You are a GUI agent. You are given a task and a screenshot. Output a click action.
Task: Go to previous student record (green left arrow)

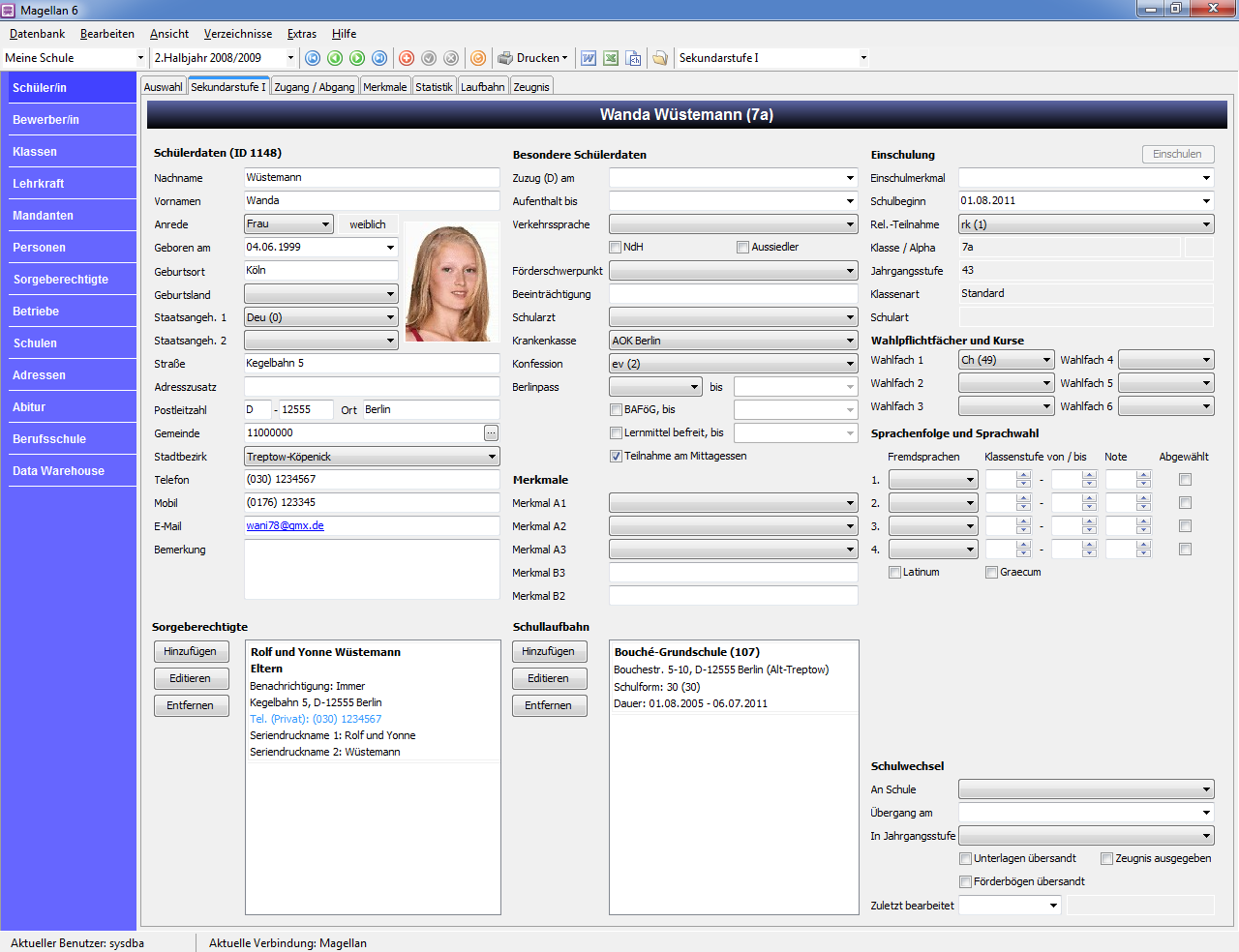335,58
